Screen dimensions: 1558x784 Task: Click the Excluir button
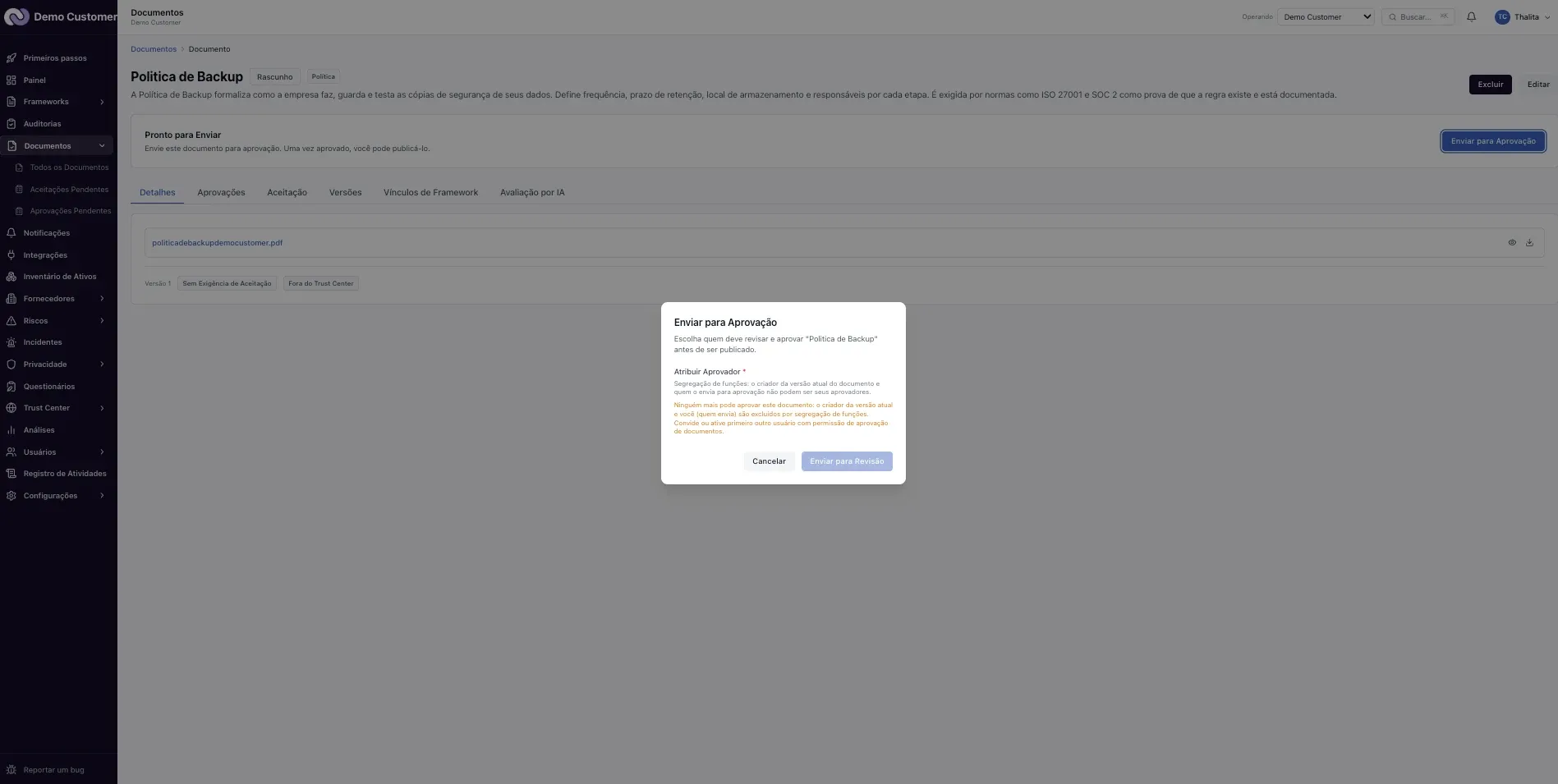(1490, 85)
